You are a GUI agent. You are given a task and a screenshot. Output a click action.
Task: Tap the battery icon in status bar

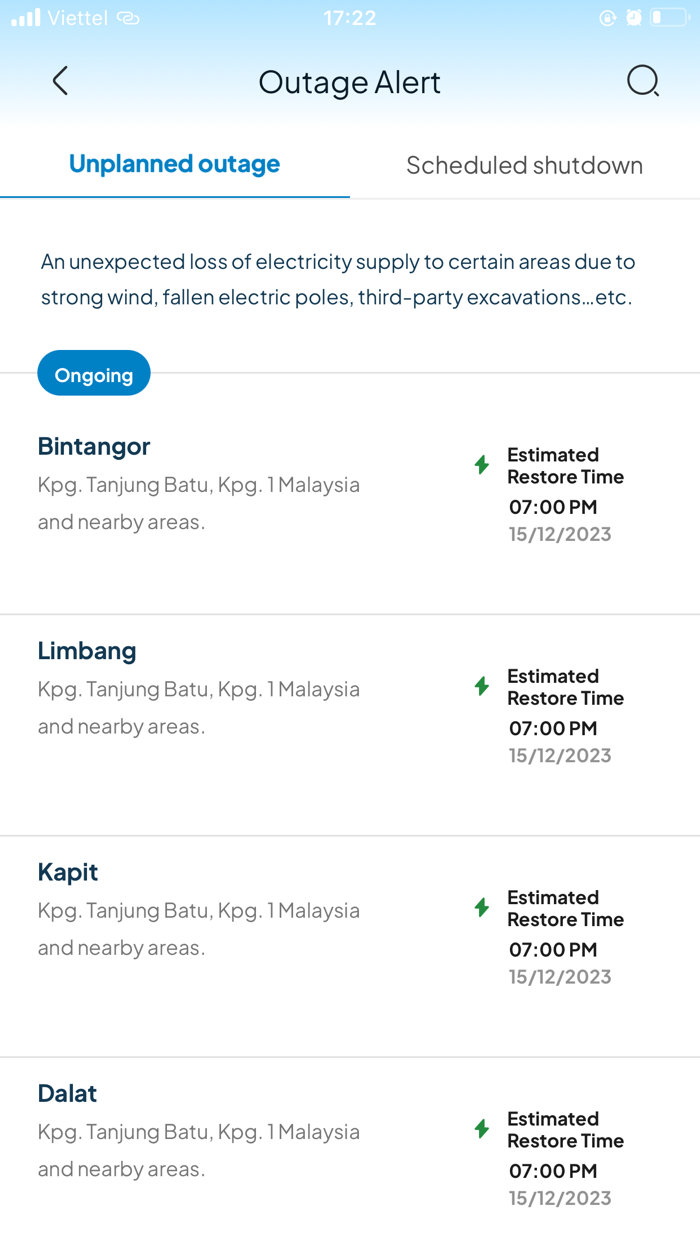click(x=668, y=18)
